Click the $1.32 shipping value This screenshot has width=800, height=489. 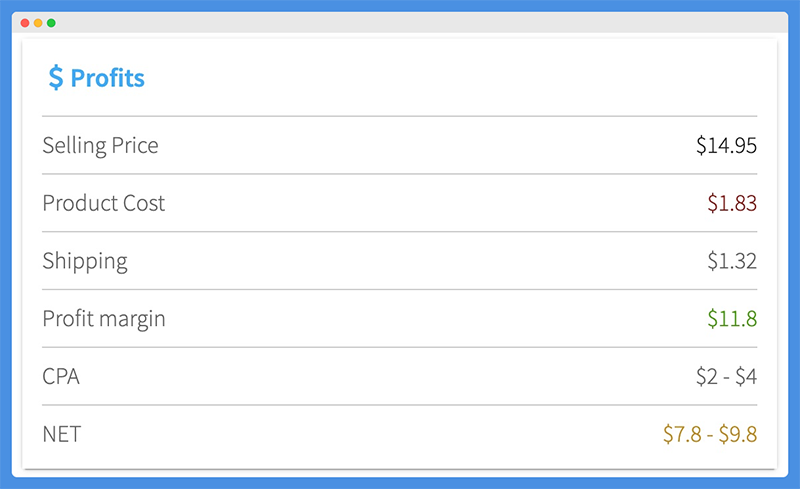click(732, 261)
